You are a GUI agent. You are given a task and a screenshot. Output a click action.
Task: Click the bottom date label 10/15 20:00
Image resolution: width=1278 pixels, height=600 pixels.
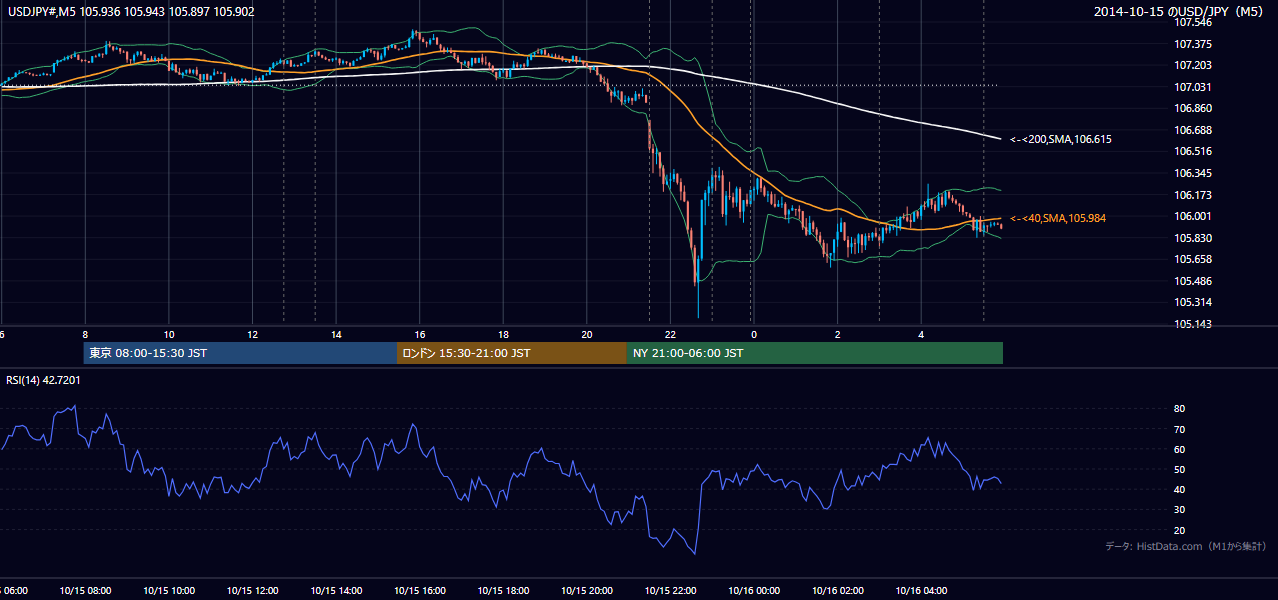pyautogui.click(x=587, y=591)
